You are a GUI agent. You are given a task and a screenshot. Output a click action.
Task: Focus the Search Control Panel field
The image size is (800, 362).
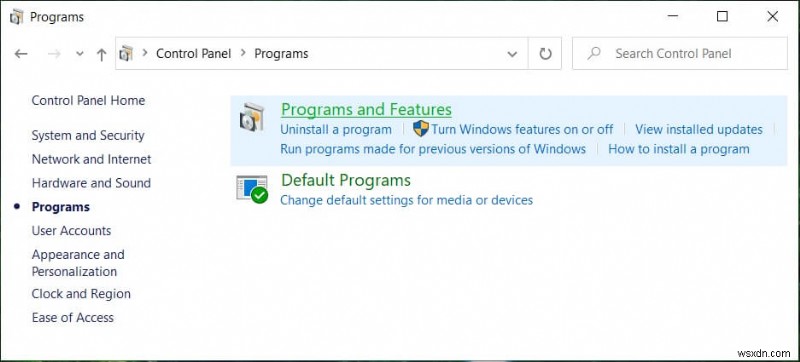tap(680, 54)
